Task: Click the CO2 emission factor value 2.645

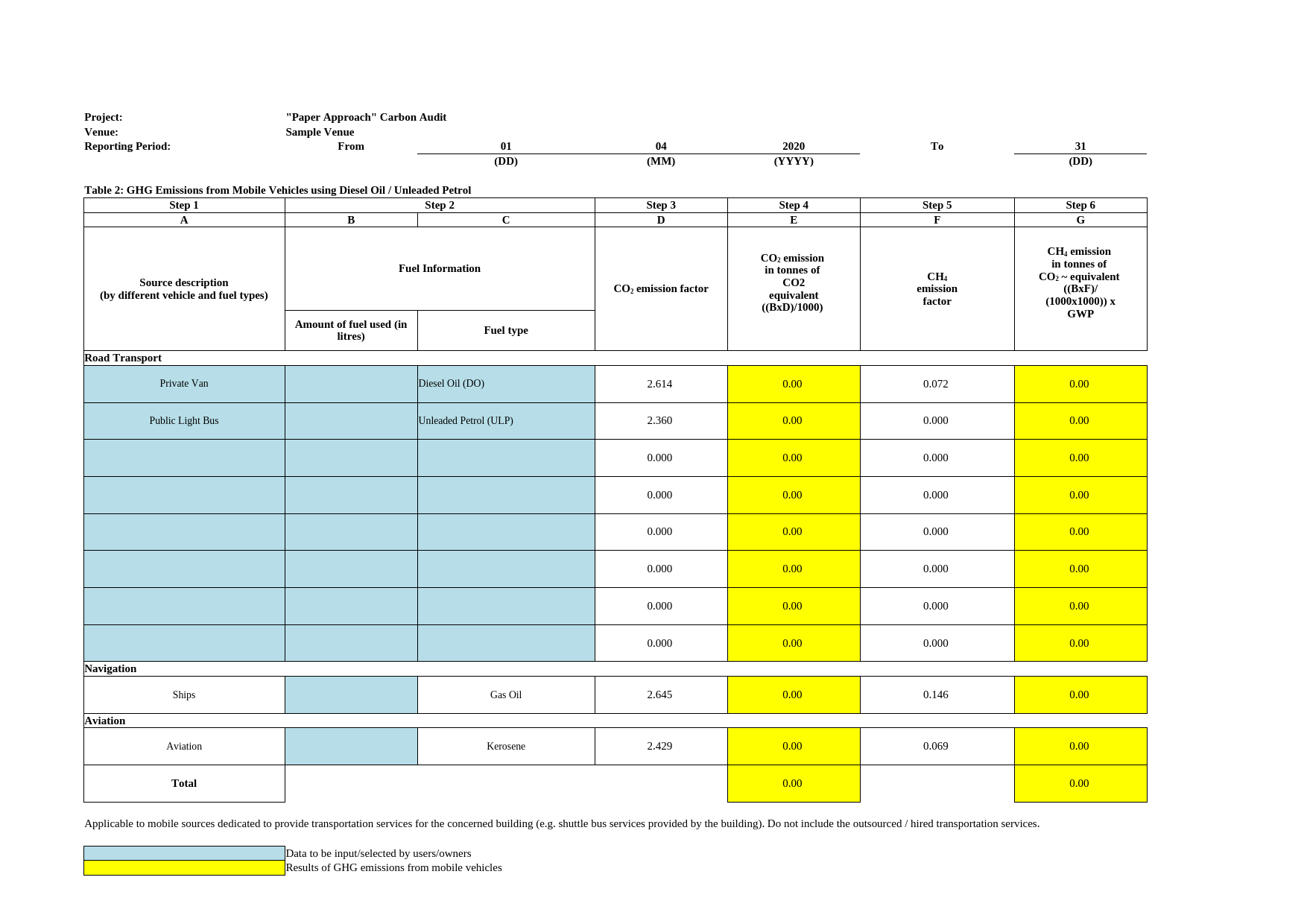Action: [659, 694]
